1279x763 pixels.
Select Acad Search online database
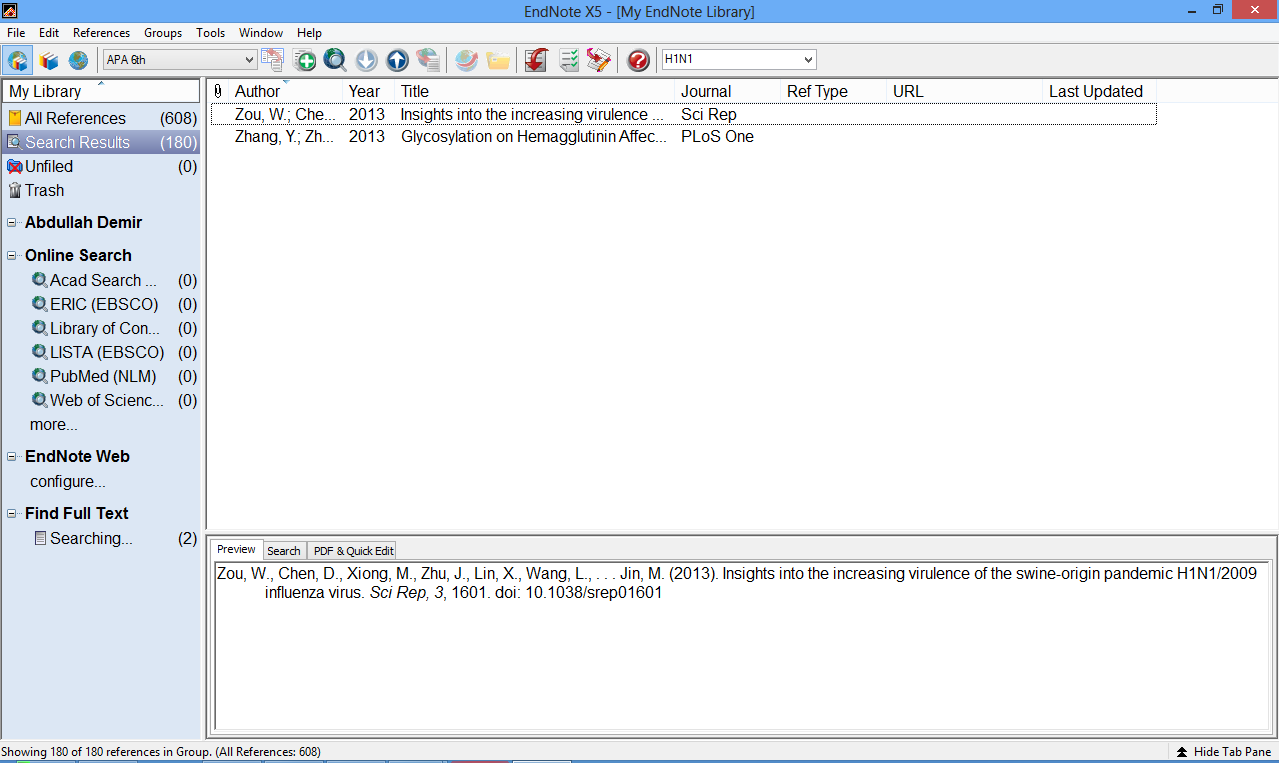click(x=114, y=280)
